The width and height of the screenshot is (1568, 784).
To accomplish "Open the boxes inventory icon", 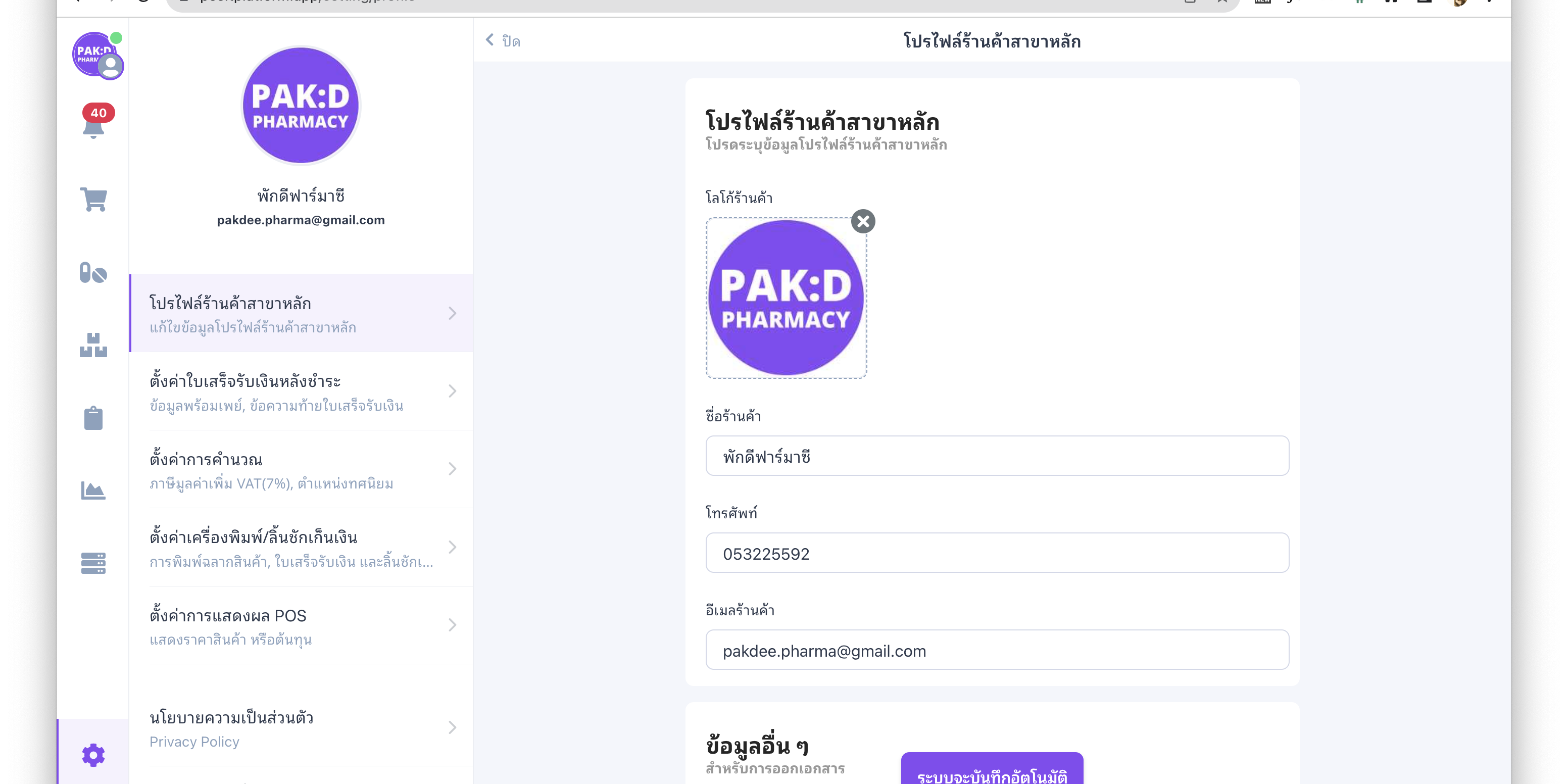I will 93,345.
